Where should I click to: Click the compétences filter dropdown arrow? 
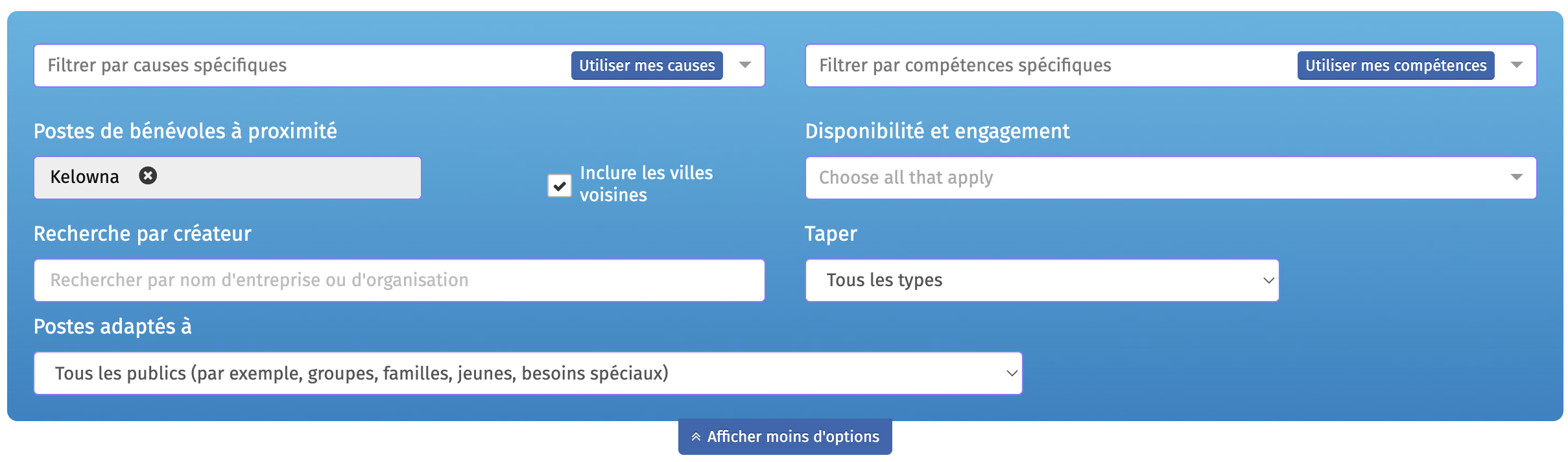click(1517, 65)
